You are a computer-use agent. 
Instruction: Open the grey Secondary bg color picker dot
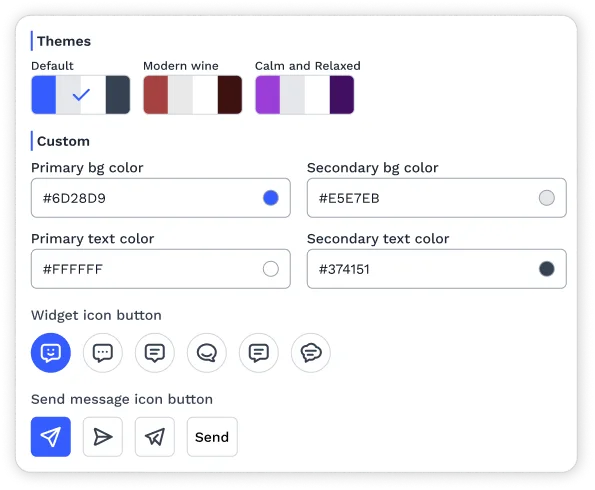click(546, 198)
